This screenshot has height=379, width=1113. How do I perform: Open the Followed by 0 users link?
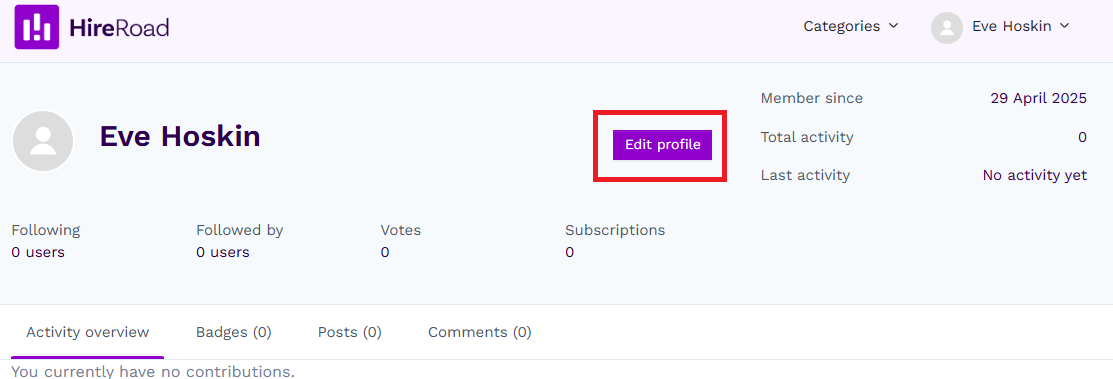pos(223,252)
